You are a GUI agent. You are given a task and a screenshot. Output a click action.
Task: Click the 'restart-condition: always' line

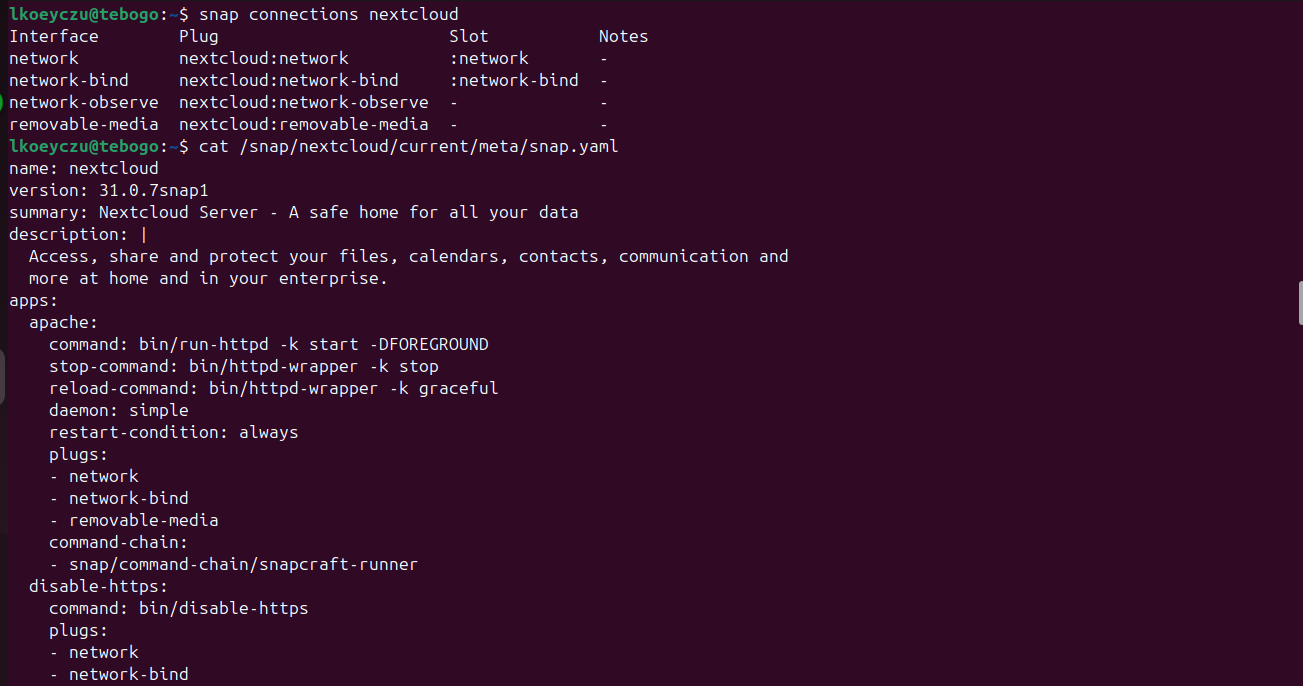pyautogui.click(x=174, y=432)
